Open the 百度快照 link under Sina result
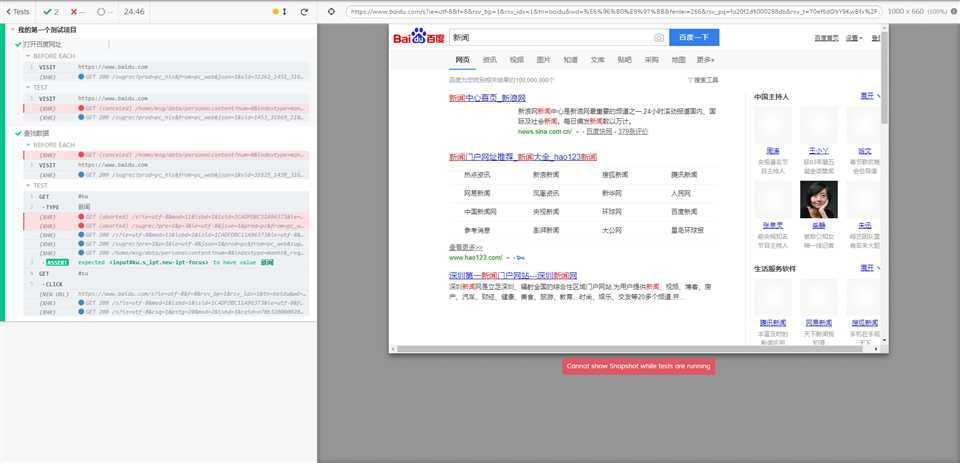 click(x=599, y=131)
